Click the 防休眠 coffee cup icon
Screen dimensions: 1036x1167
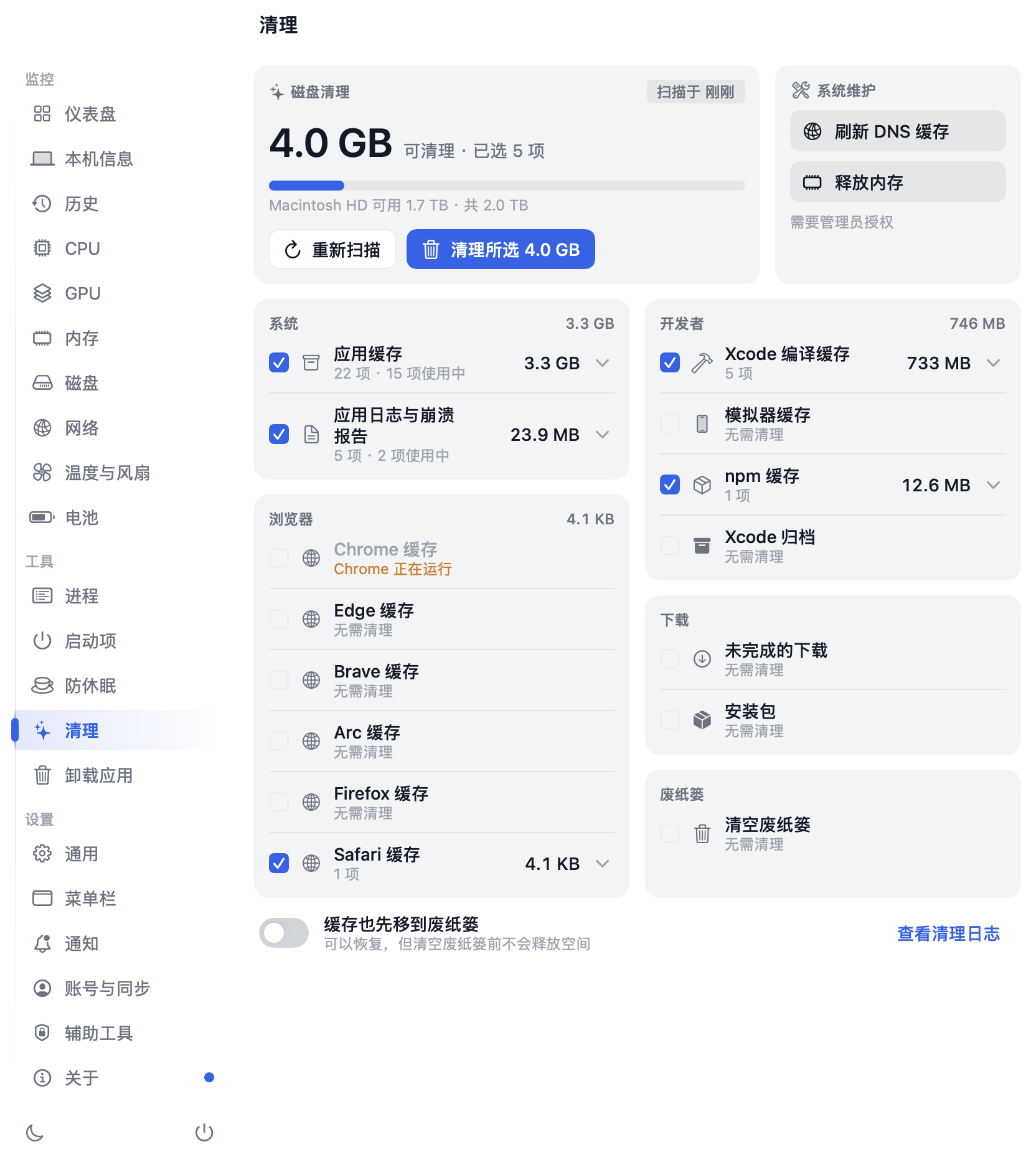pyautogui.click(x=42, y=686)
